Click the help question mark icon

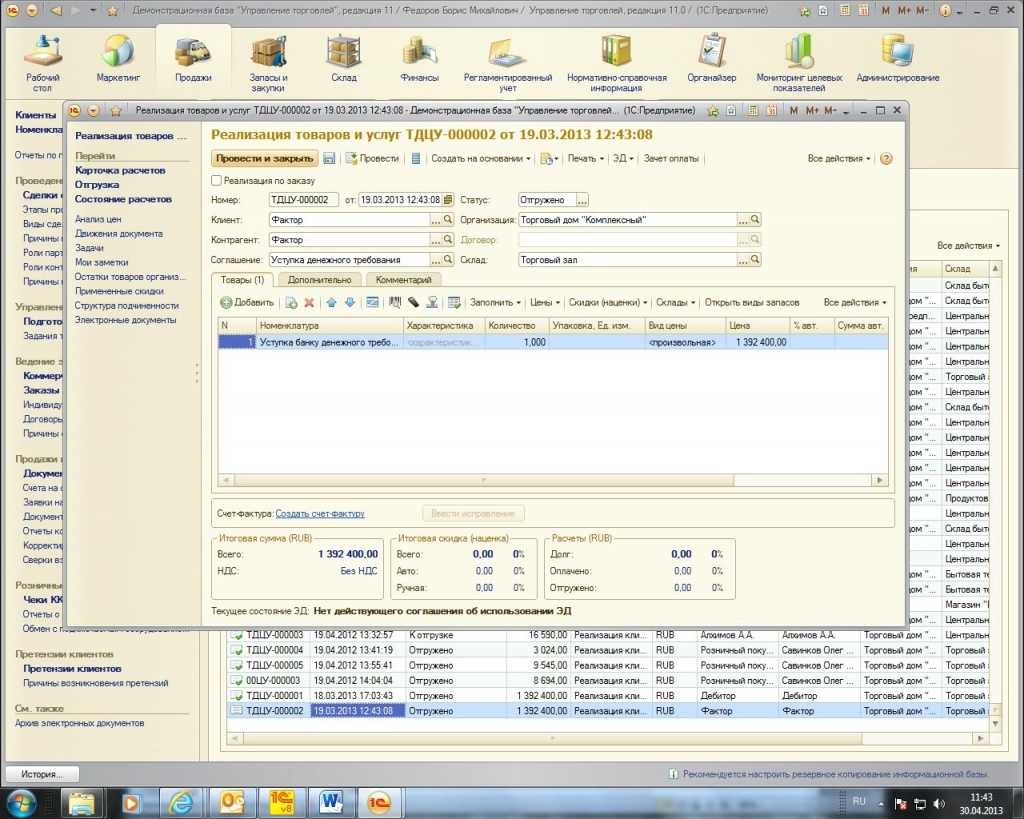coord(885,158)
